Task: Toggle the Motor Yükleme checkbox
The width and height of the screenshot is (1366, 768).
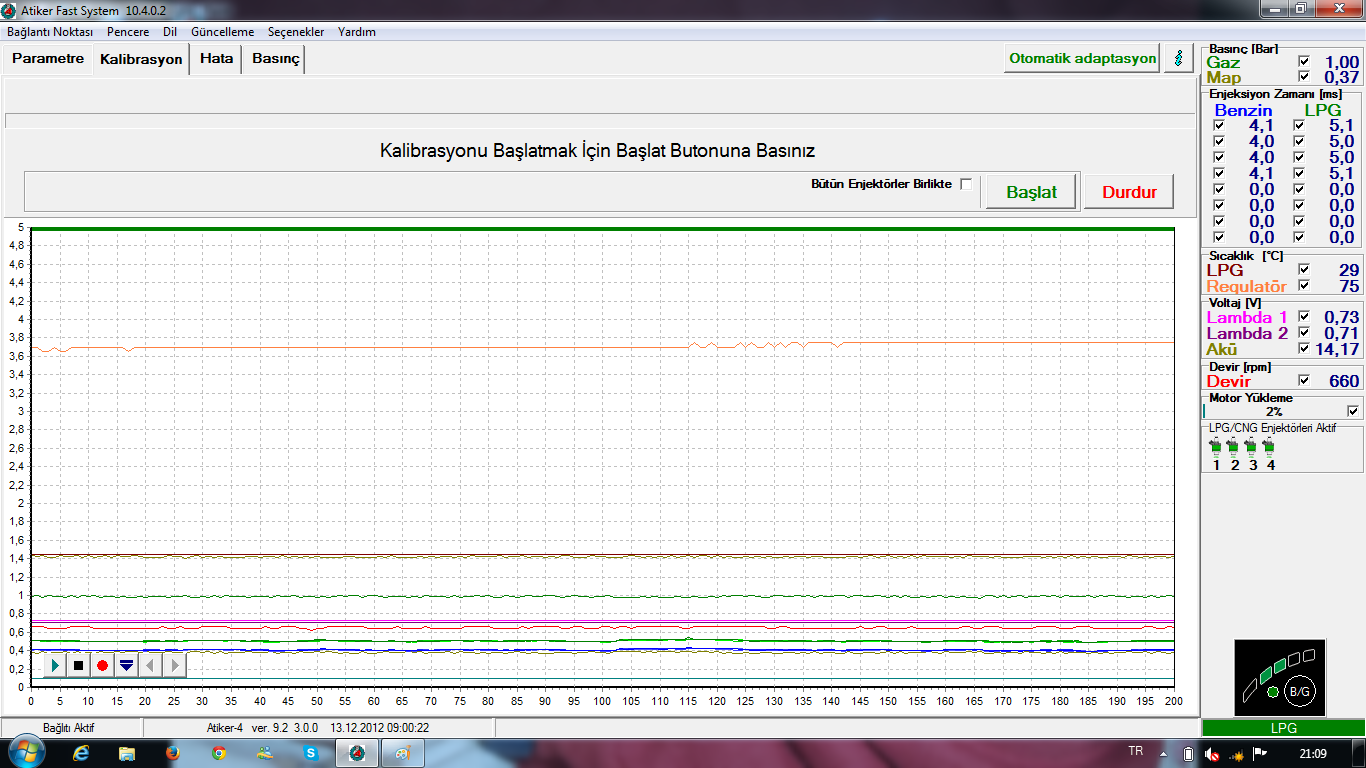Action: click(x=1353, y=411)
